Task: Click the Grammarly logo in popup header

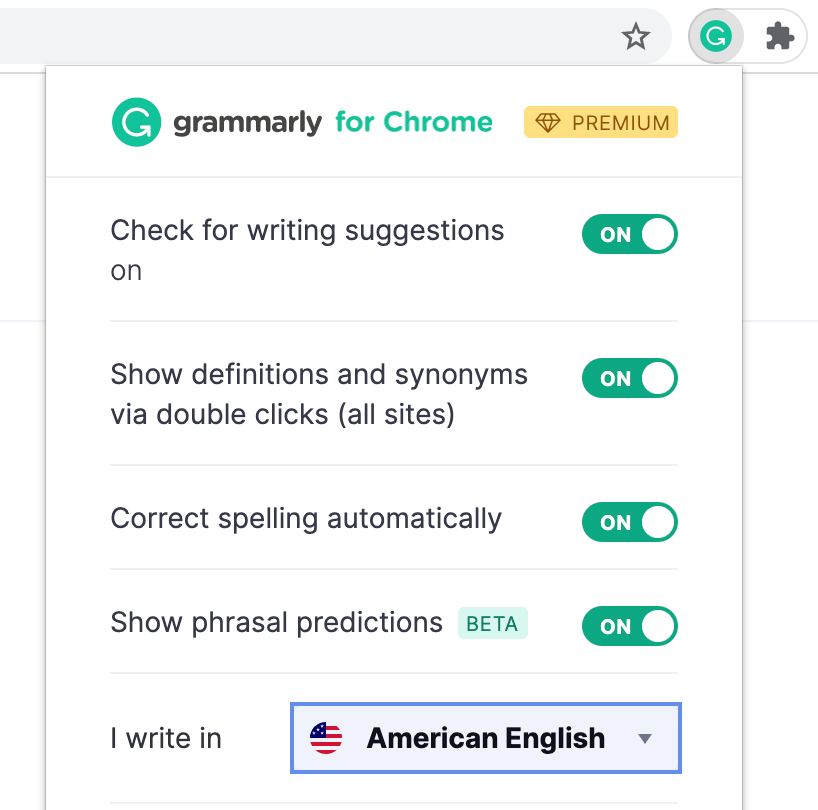Action: [136, 123]
